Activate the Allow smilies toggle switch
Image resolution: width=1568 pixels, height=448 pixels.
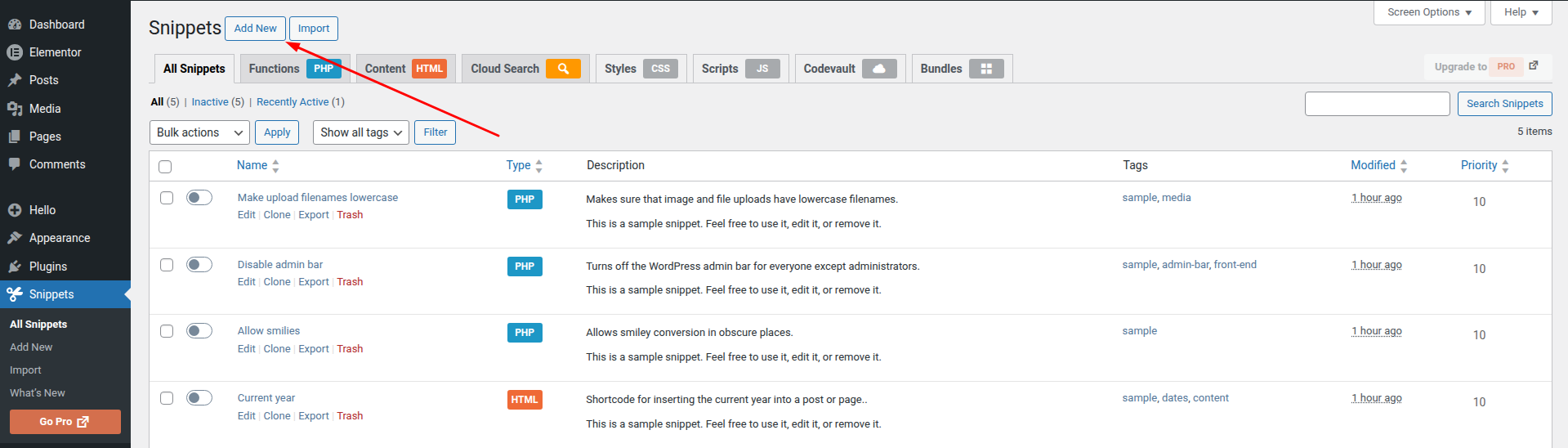point(199,331)
